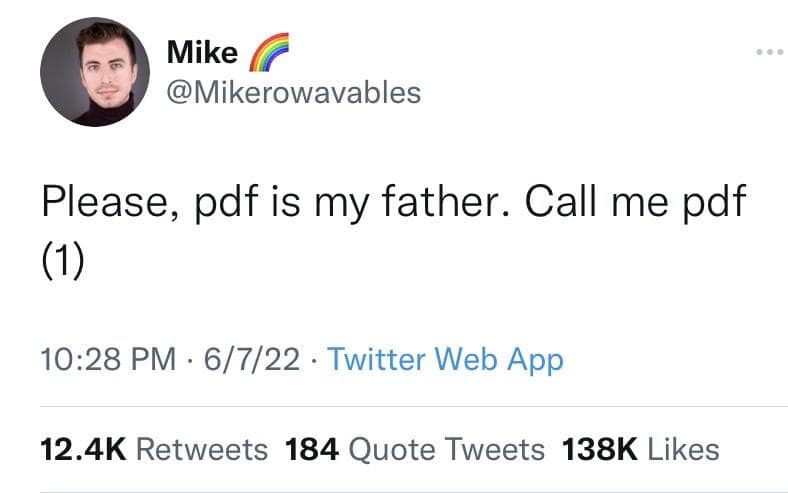Click the 10:28 PM timestamp
Image resolution: width=788 pixels, height=493 pixels.
tap(95, 360)
